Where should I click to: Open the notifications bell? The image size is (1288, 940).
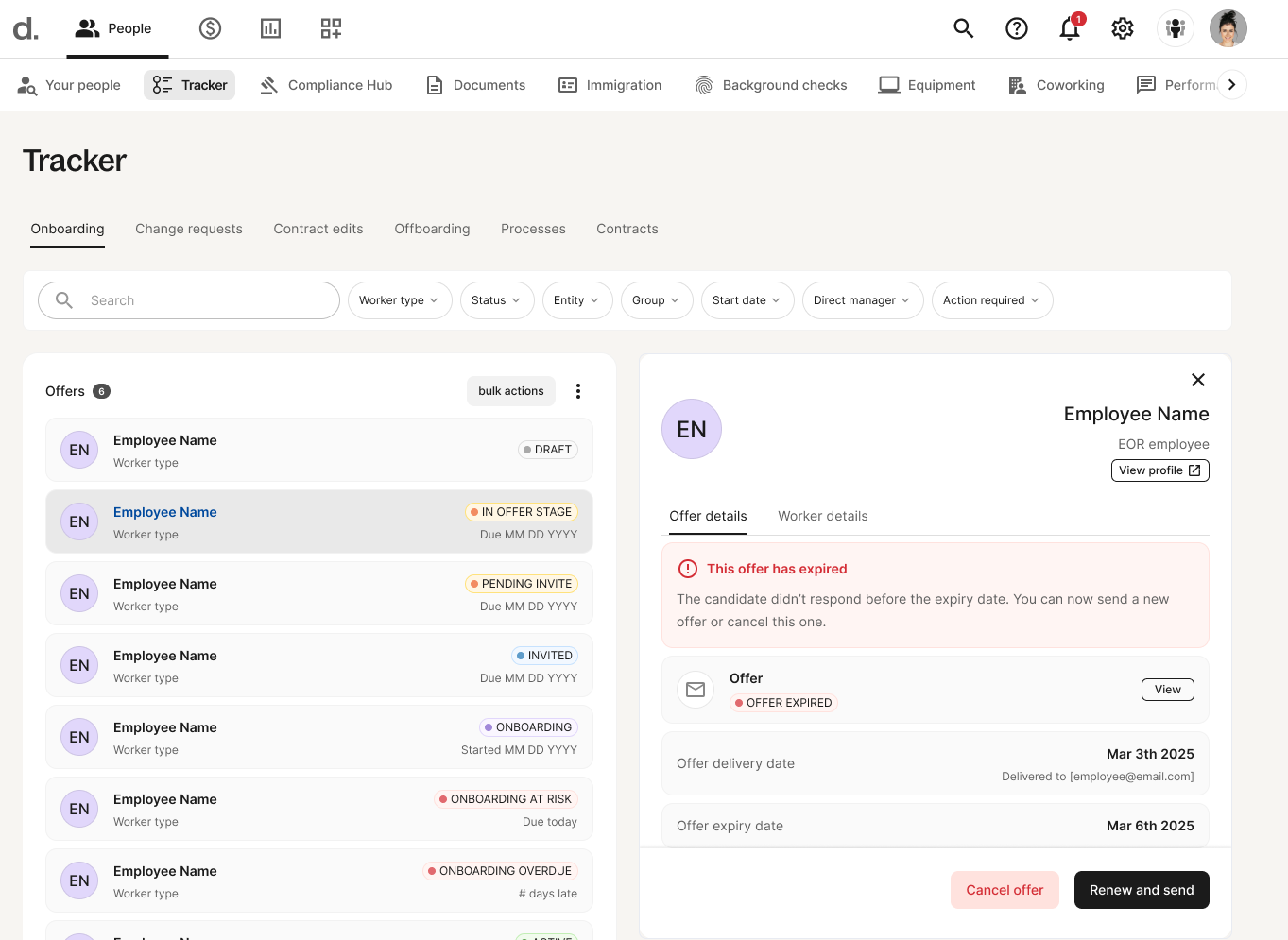[x=1069, y=28]
